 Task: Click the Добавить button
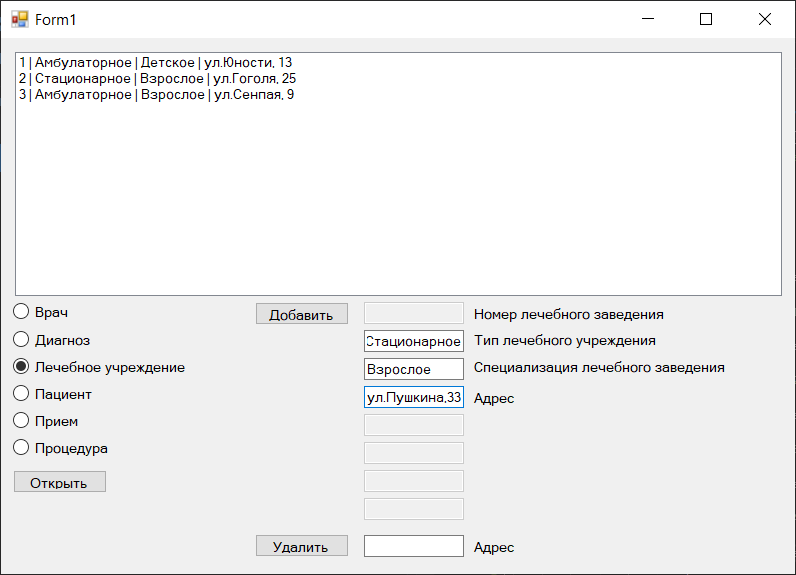[302, 314]
